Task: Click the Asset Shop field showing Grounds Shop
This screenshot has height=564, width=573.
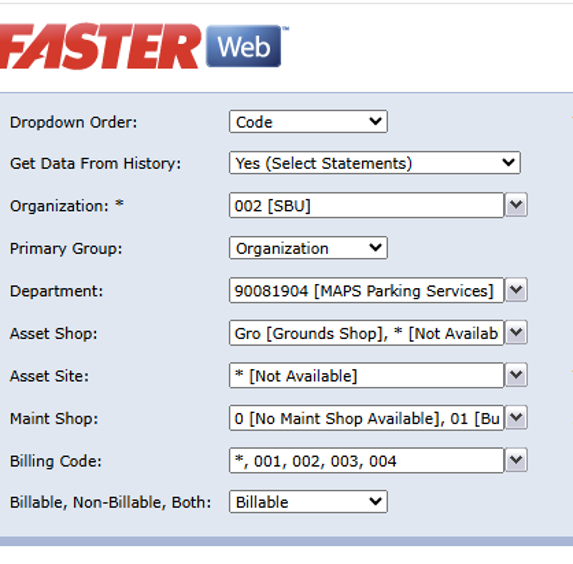Action: pos(367,333)
